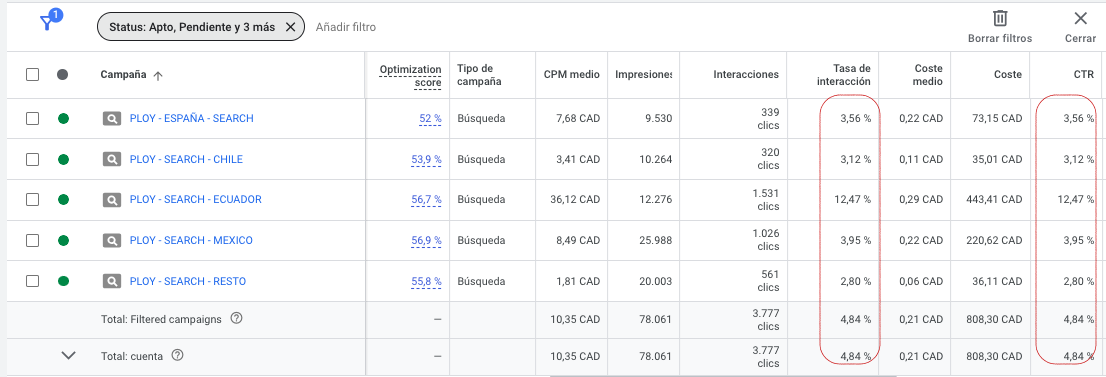Viewport: 1106px width, 377px height.
Task: Sort by the Impresiones column header
Action: coord(643,74)
